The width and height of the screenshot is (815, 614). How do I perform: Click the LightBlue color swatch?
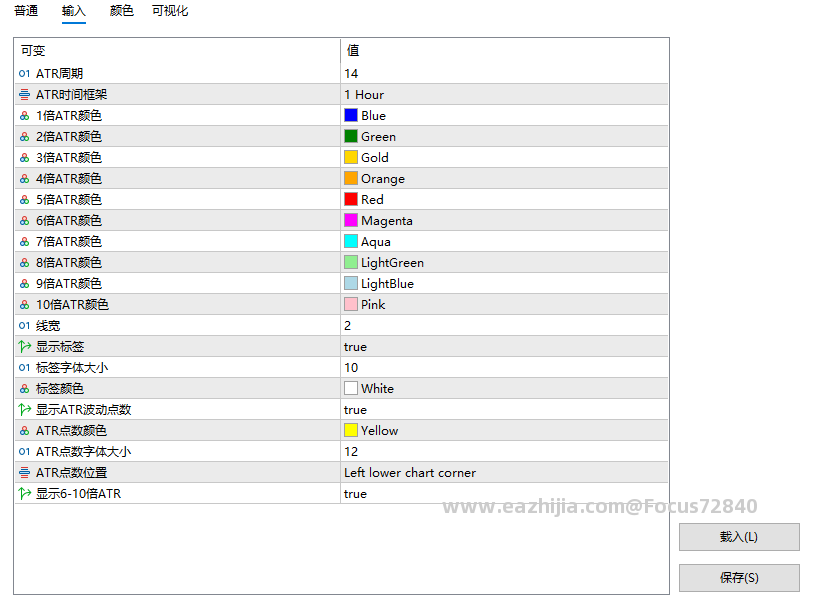click(x=351, y=283)
